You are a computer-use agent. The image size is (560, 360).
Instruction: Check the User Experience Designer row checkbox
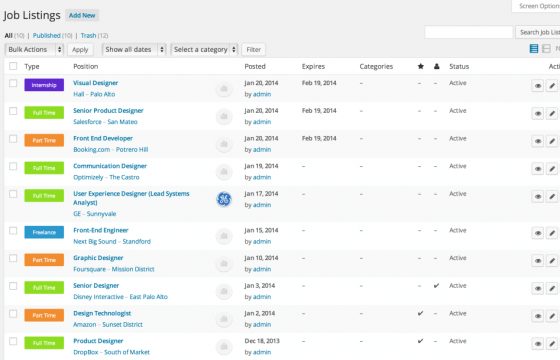[13, 194]
